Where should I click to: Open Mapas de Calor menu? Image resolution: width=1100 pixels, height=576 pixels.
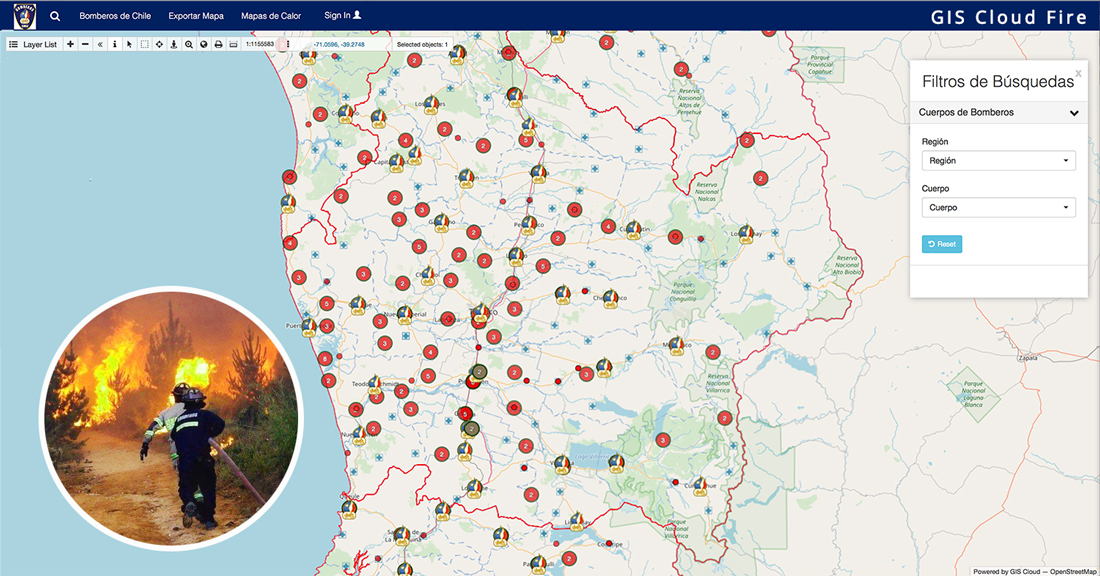point(270,16)
